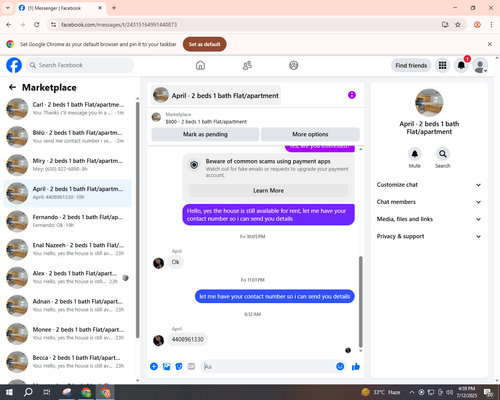Image resolution: width=500 pixels, height=400 pixels.
Task: Click April's phone number message 4408961330
Action: coord(188,339)
